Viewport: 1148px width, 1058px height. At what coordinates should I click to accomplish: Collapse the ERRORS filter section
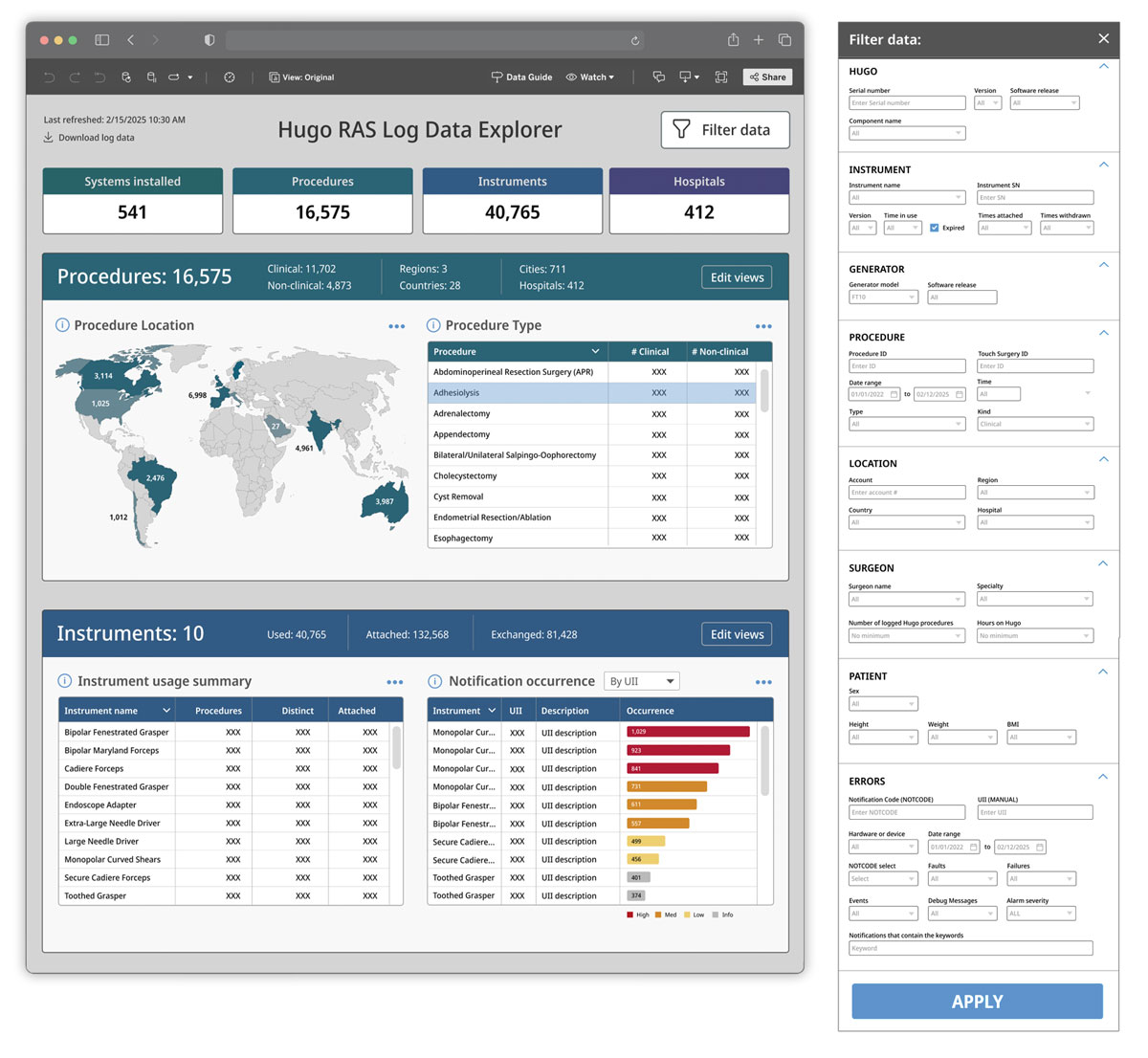pos(1103,777)
